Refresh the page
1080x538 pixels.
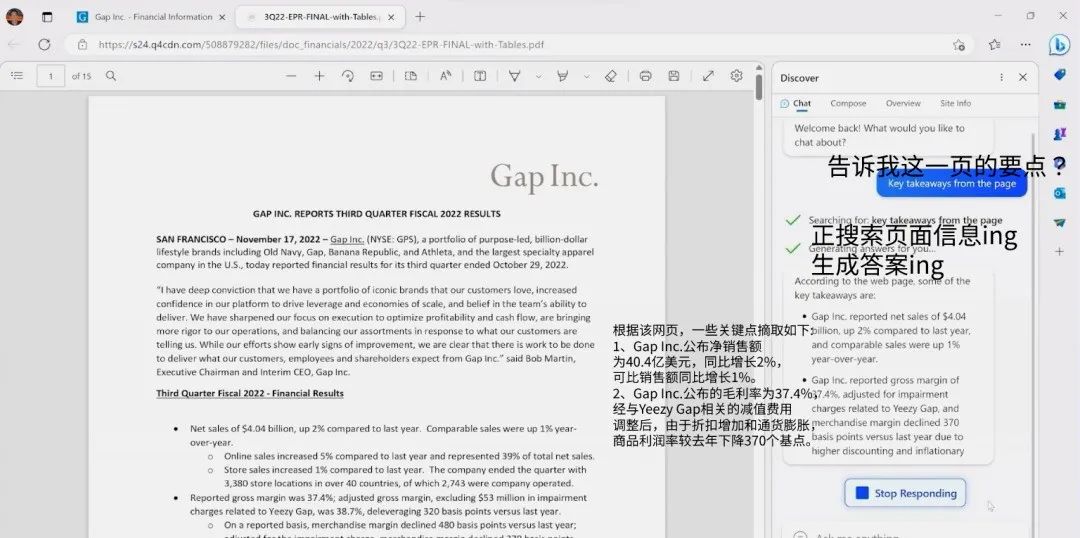pyautogui.click(x=44, y=44)
